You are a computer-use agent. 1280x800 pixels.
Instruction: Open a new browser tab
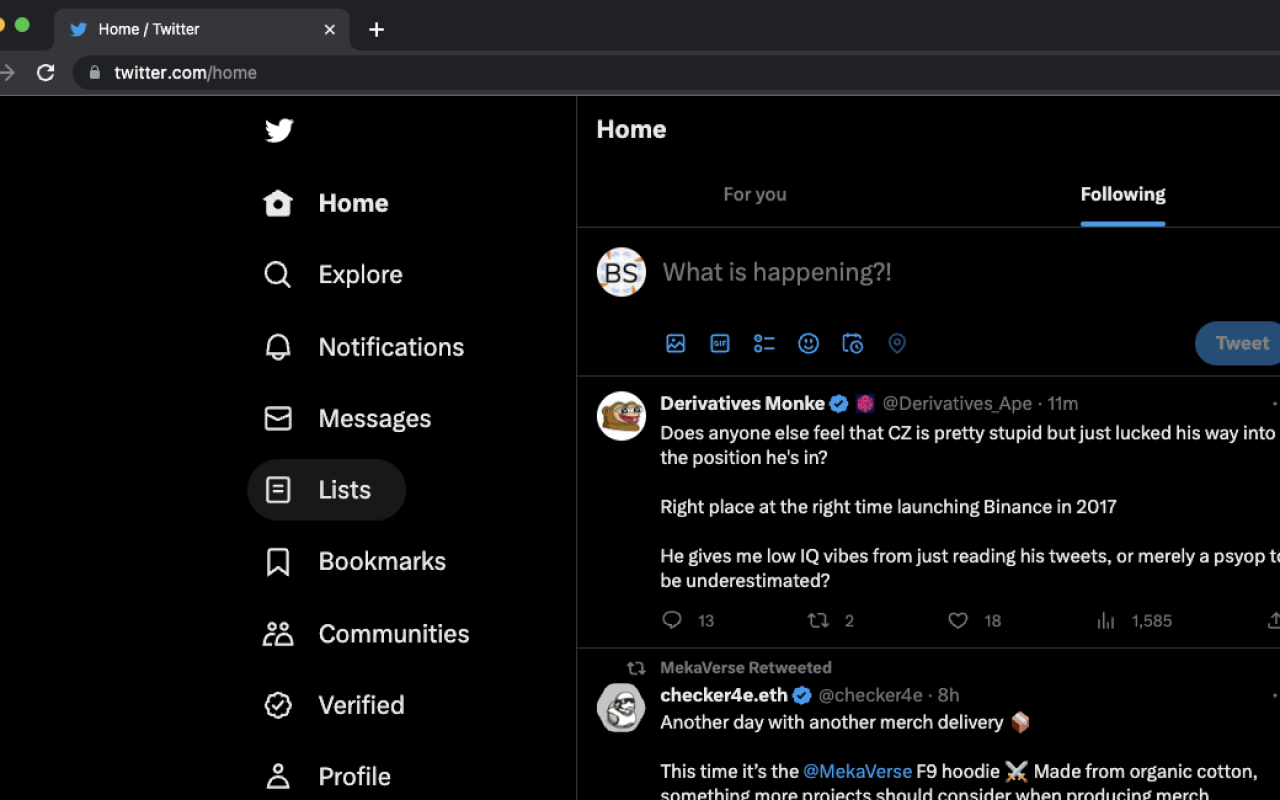[x=376, y=29]
